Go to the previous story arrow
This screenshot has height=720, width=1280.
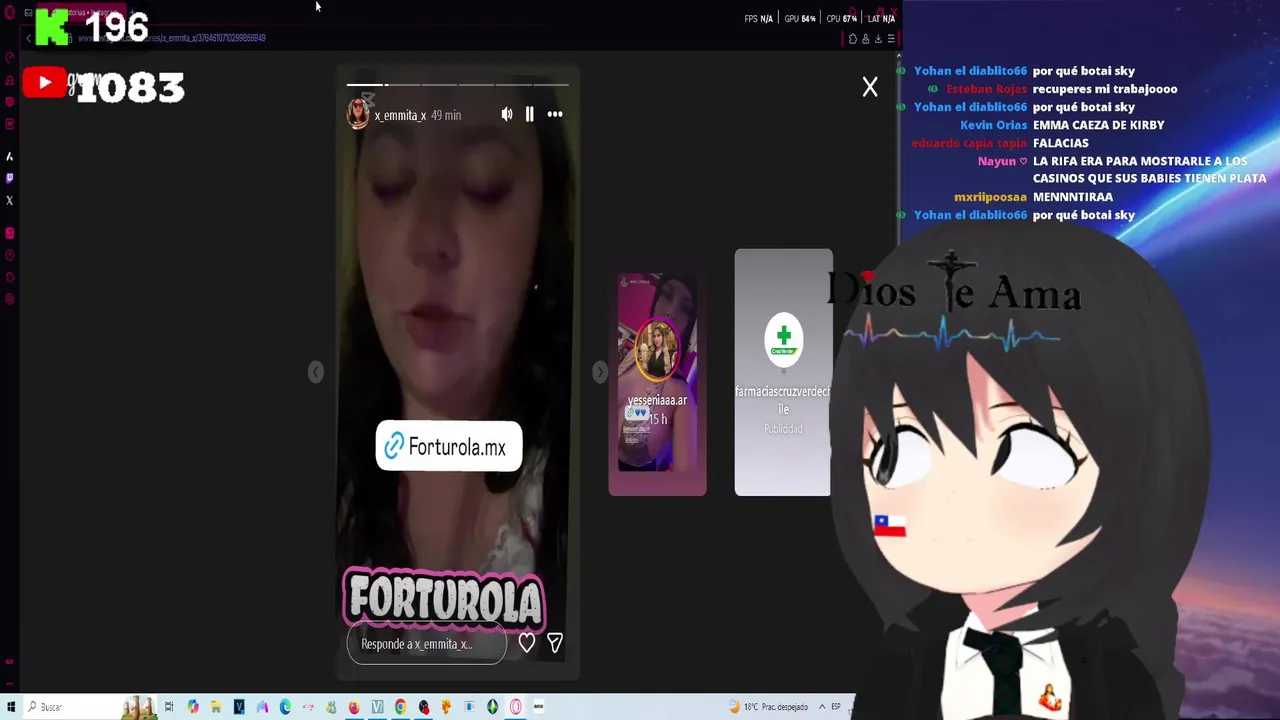(x=316, y=372)
